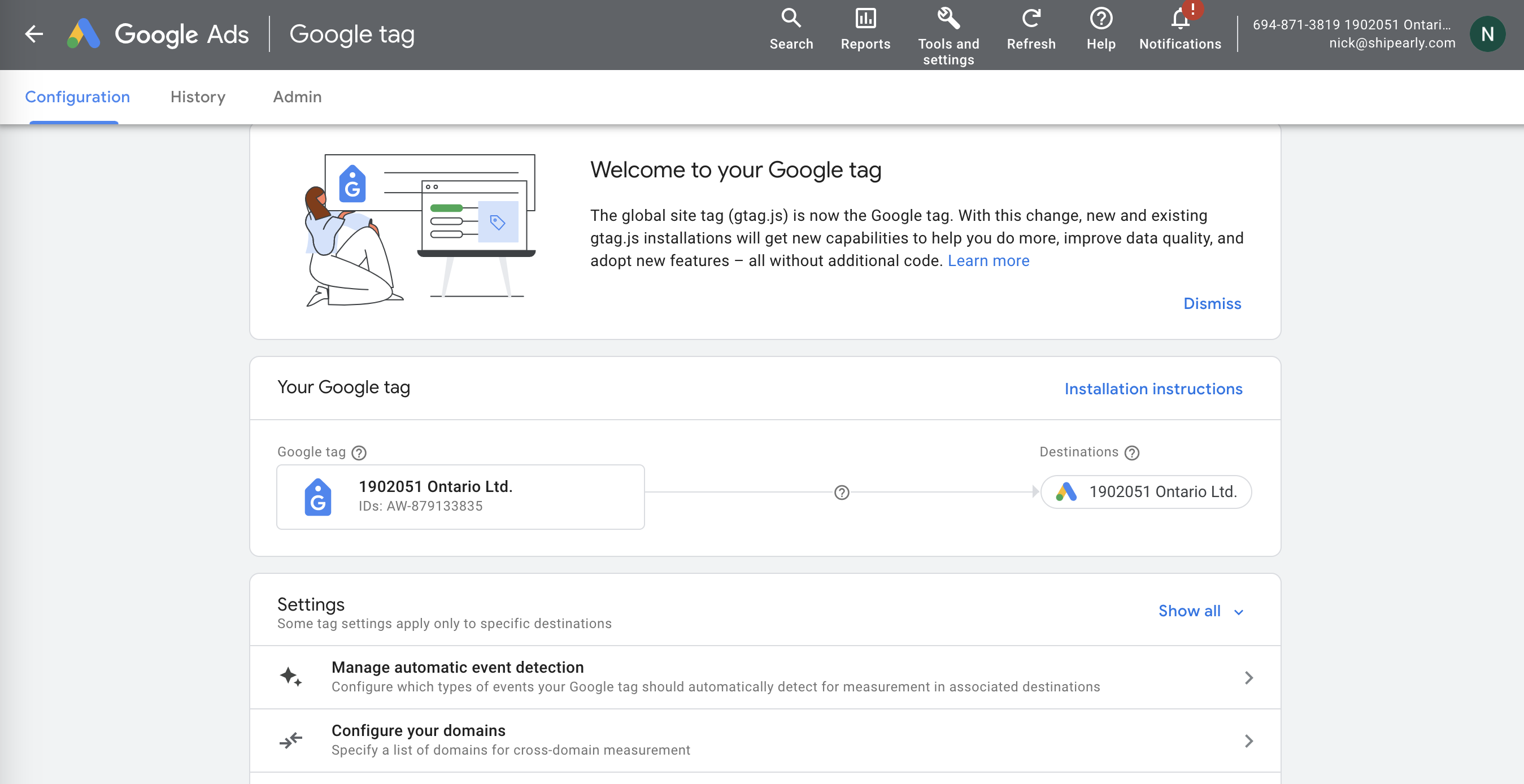The height and width of the screenshot is (784, 1524).
Task: Dismiss the welcome banner
Action: (1212, 303)
